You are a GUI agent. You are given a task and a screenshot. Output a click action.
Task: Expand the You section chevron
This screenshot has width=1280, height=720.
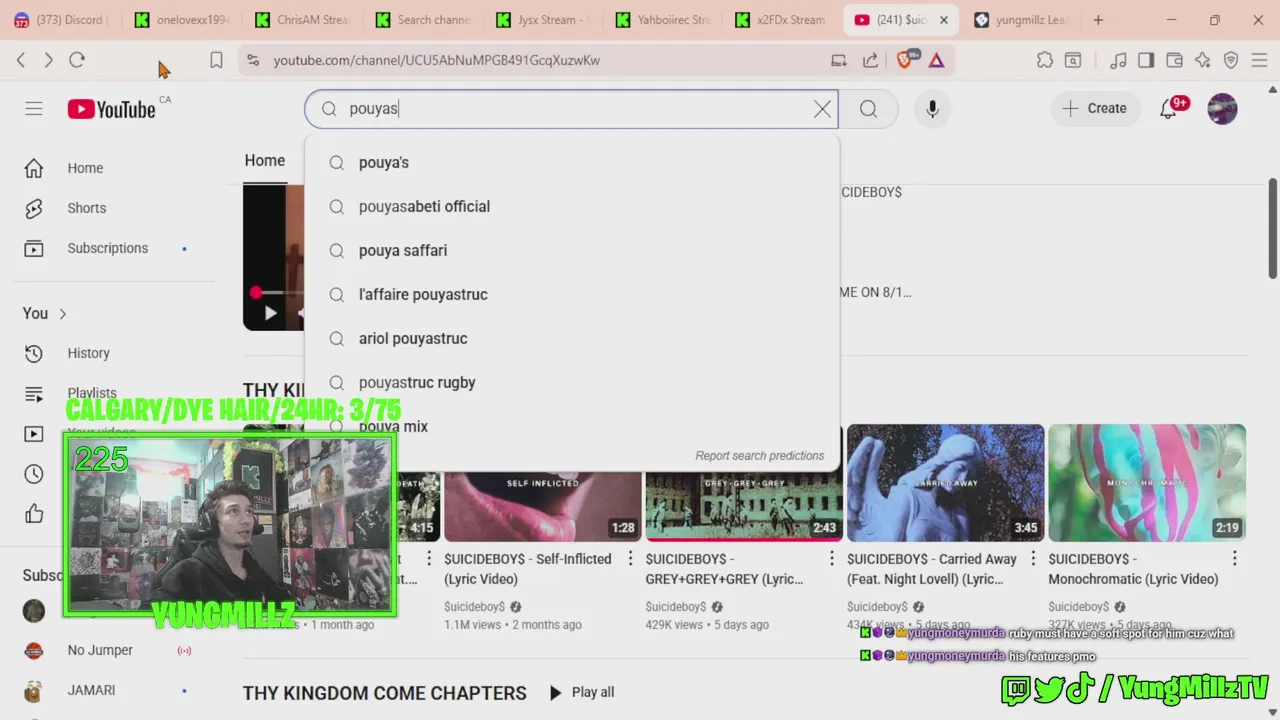pos(62,314)
